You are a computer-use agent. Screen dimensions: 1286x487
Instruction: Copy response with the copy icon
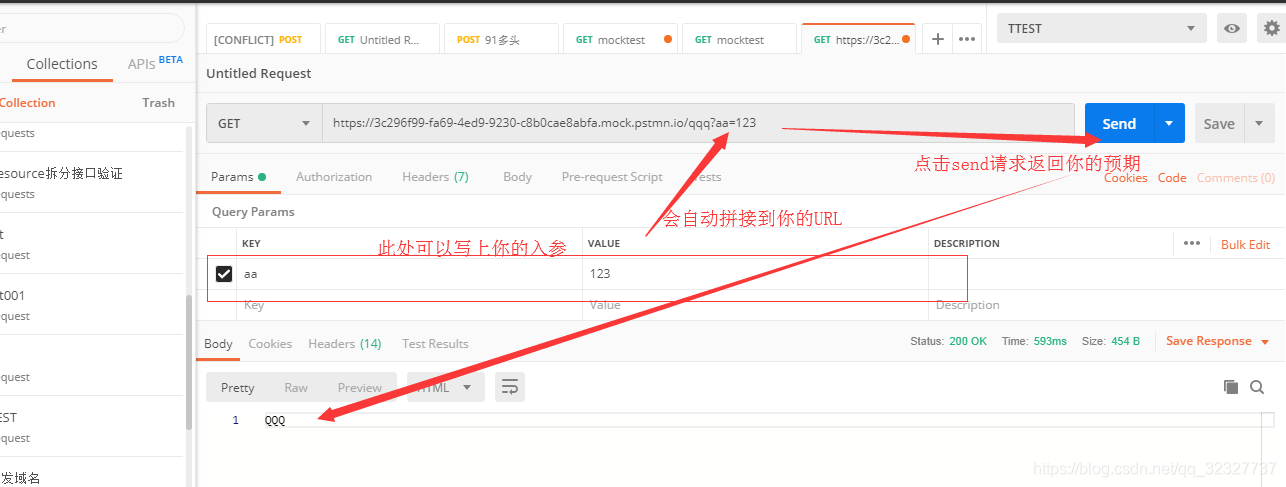(x=1231, y=387)
